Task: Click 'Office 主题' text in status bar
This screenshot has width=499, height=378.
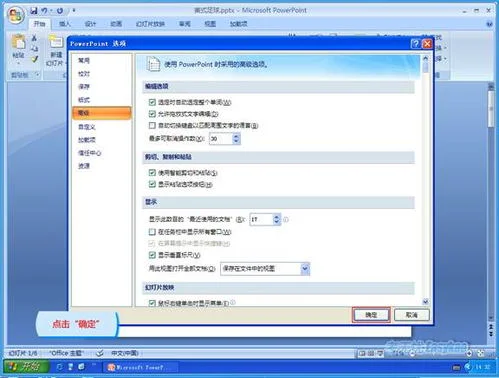Action: coord(66,353)
